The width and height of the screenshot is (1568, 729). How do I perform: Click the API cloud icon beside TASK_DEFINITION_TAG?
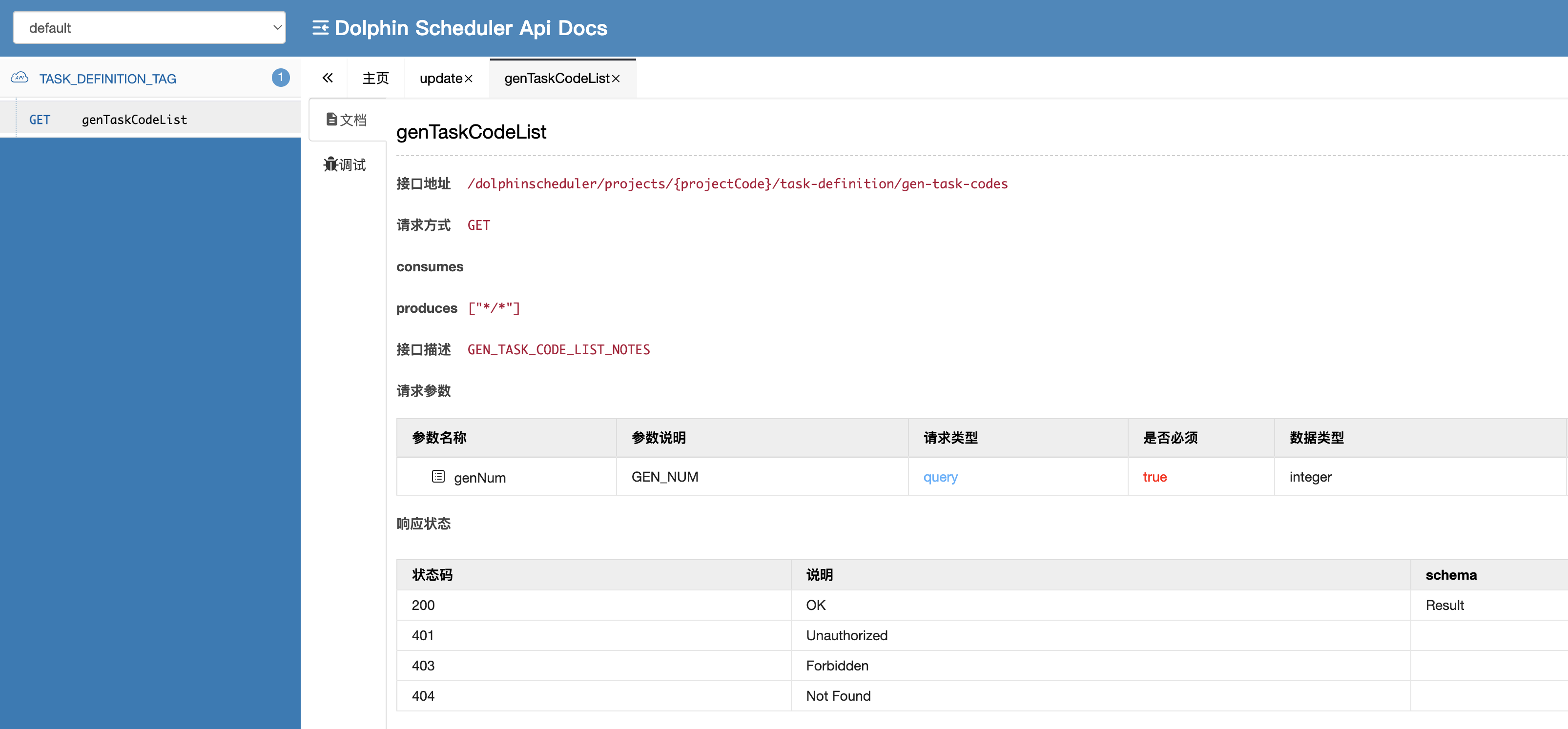[x=20, y=78]
